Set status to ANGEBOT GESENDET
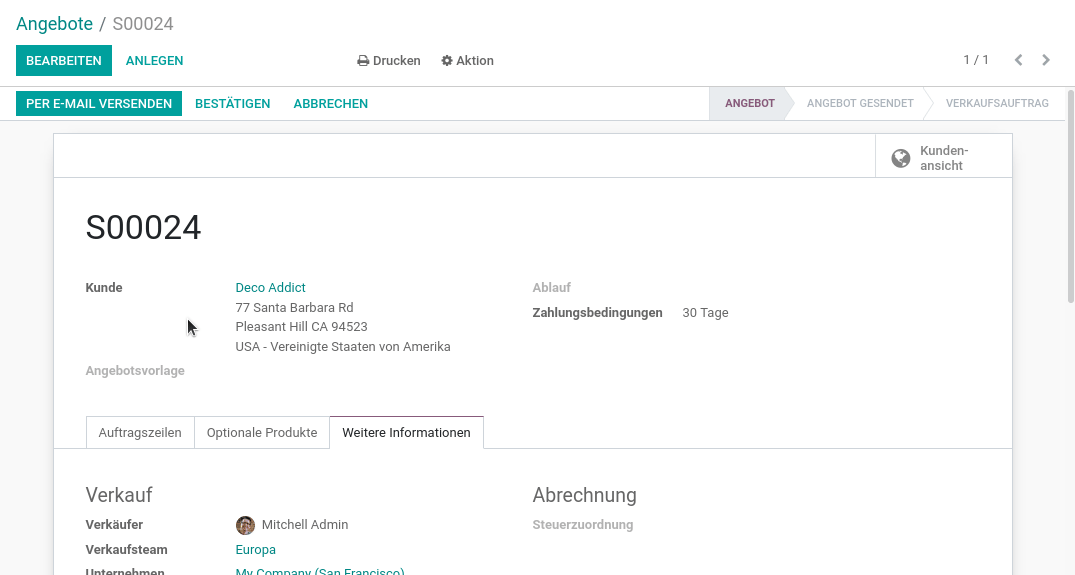This screenshot has width=1075, height=575. (x=860, y=103)
